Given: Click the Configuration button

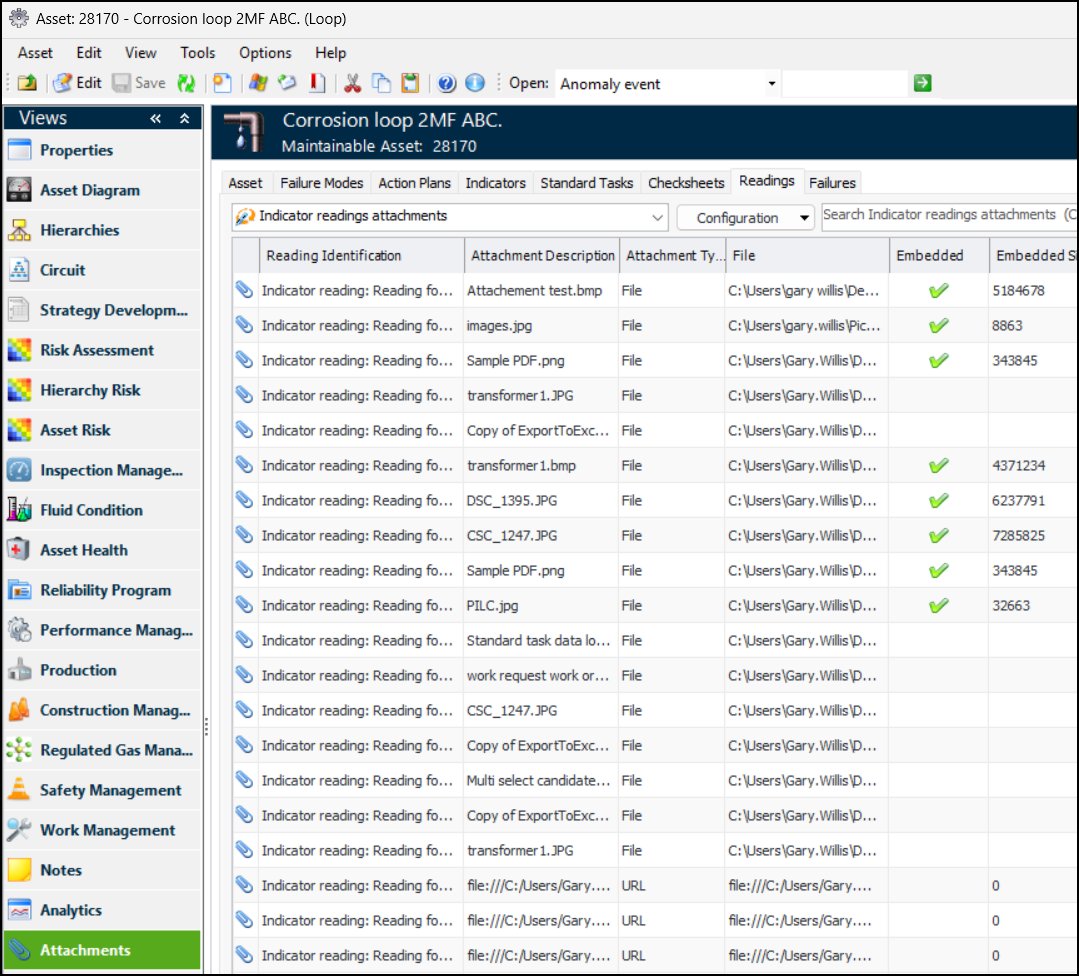Looking at the screenshot, I should click(x=745, y=217).
